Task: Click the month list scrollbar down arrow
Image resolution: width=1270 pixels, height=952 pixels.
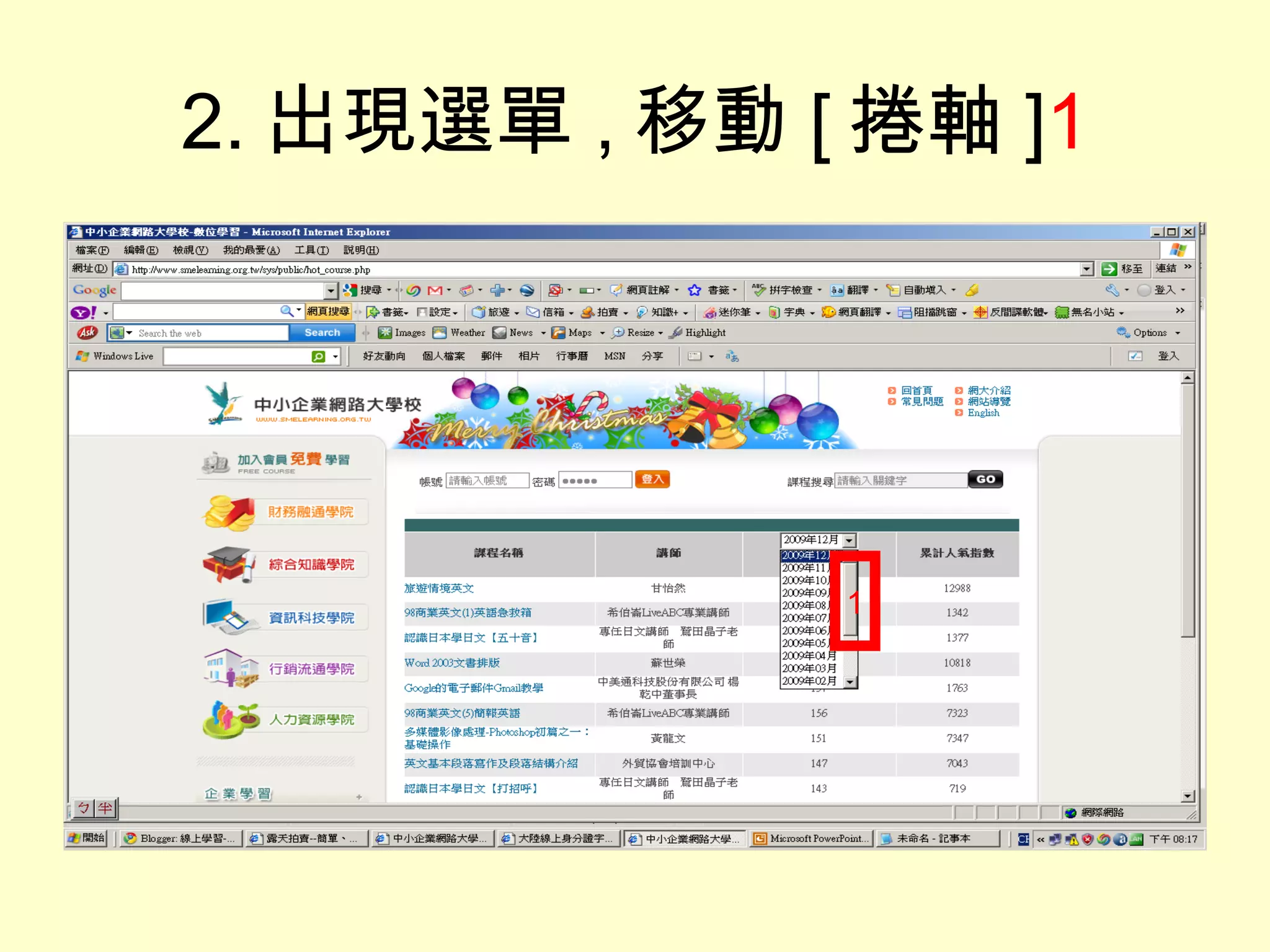Action: (850, 682)
